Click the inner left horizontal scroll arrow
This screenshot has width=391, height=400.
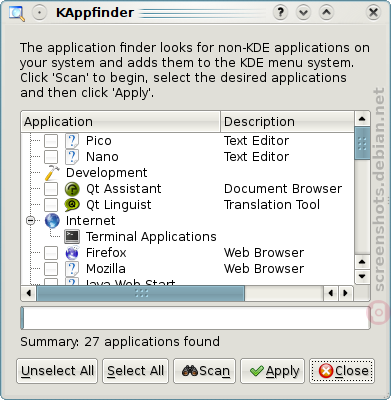tap(331, 293)
